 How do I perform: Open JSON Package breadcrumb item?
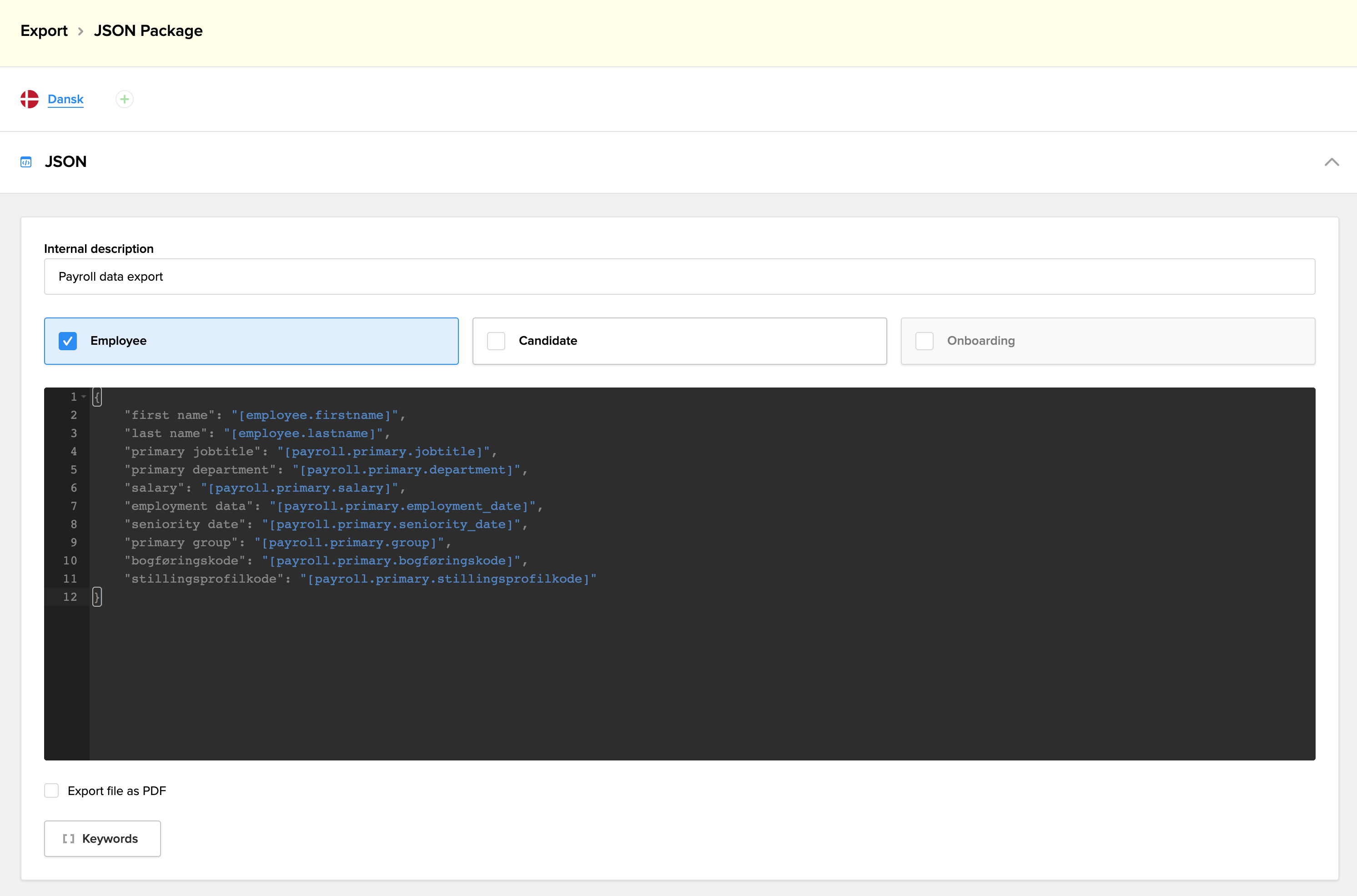(x=148, y=31)
